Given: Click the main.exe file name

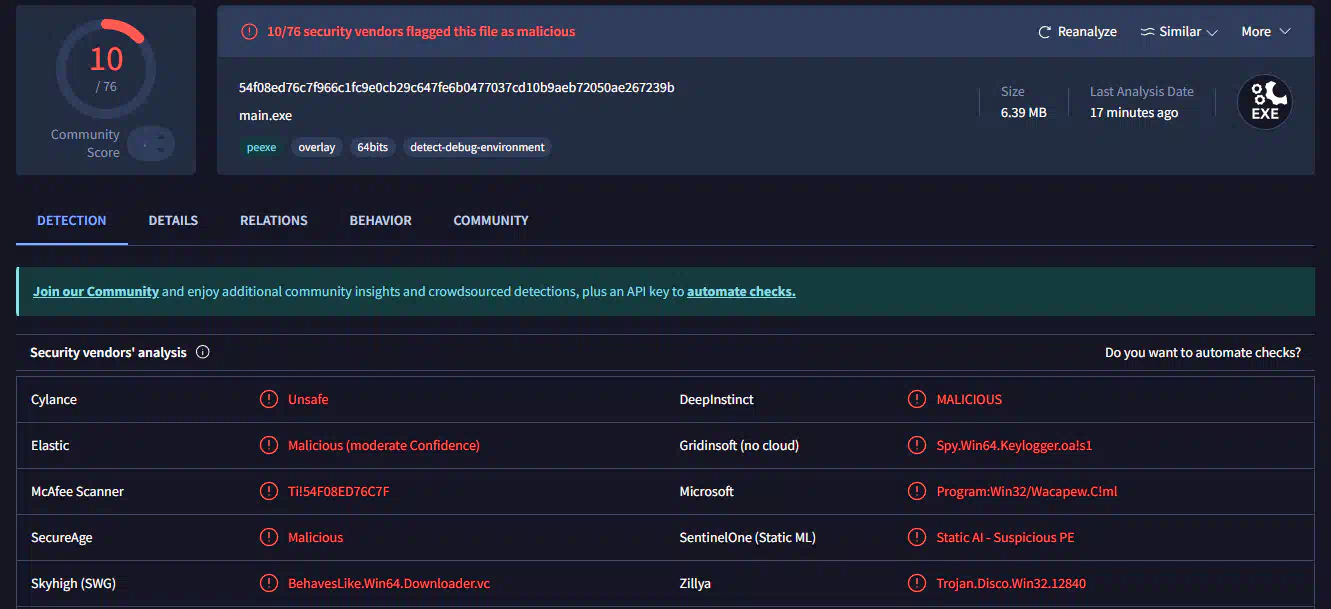Looking at the screenshot, I should (x=265, y=116).
